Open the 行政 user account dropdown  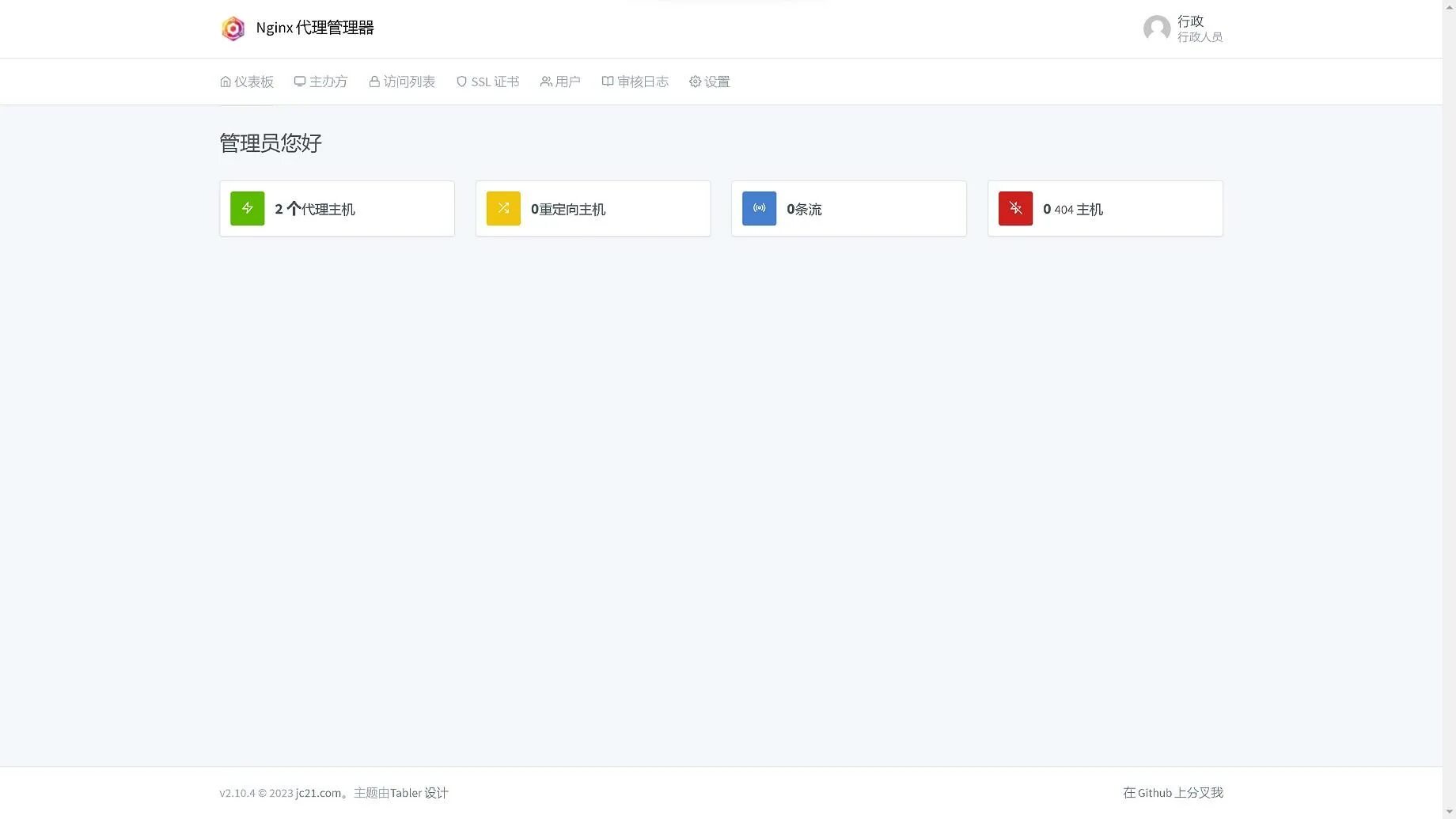(1183, 28)
